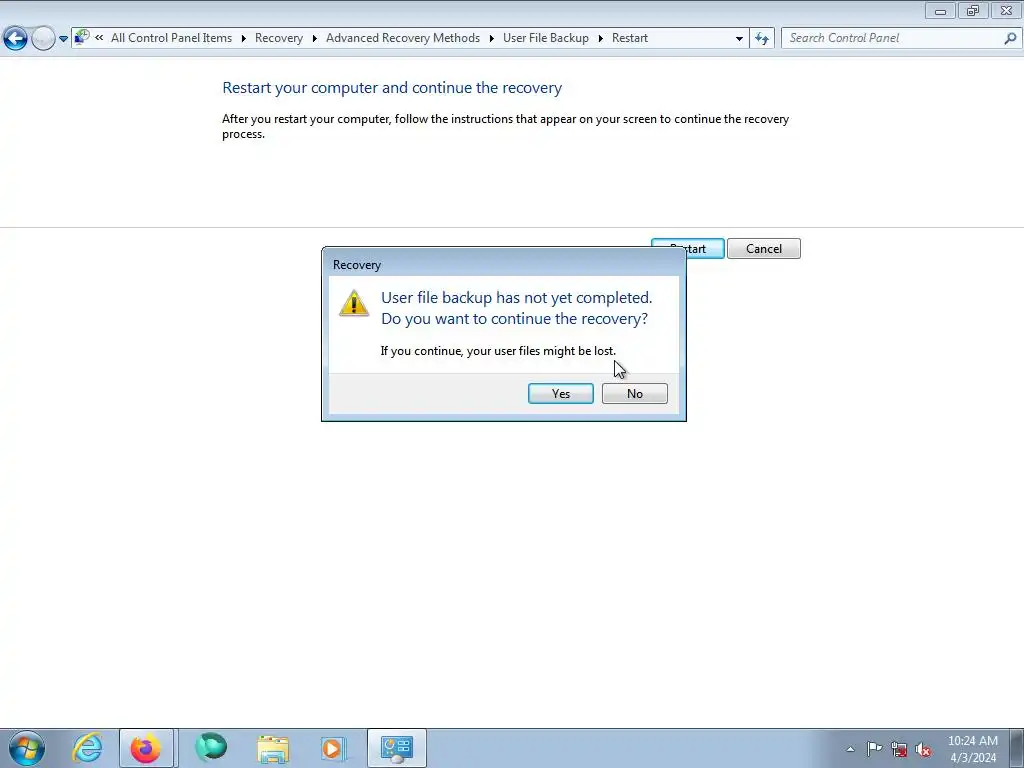Click the muted volume tray icon
Viewport: 1024px width, 768px height.
tap(923, 750)
